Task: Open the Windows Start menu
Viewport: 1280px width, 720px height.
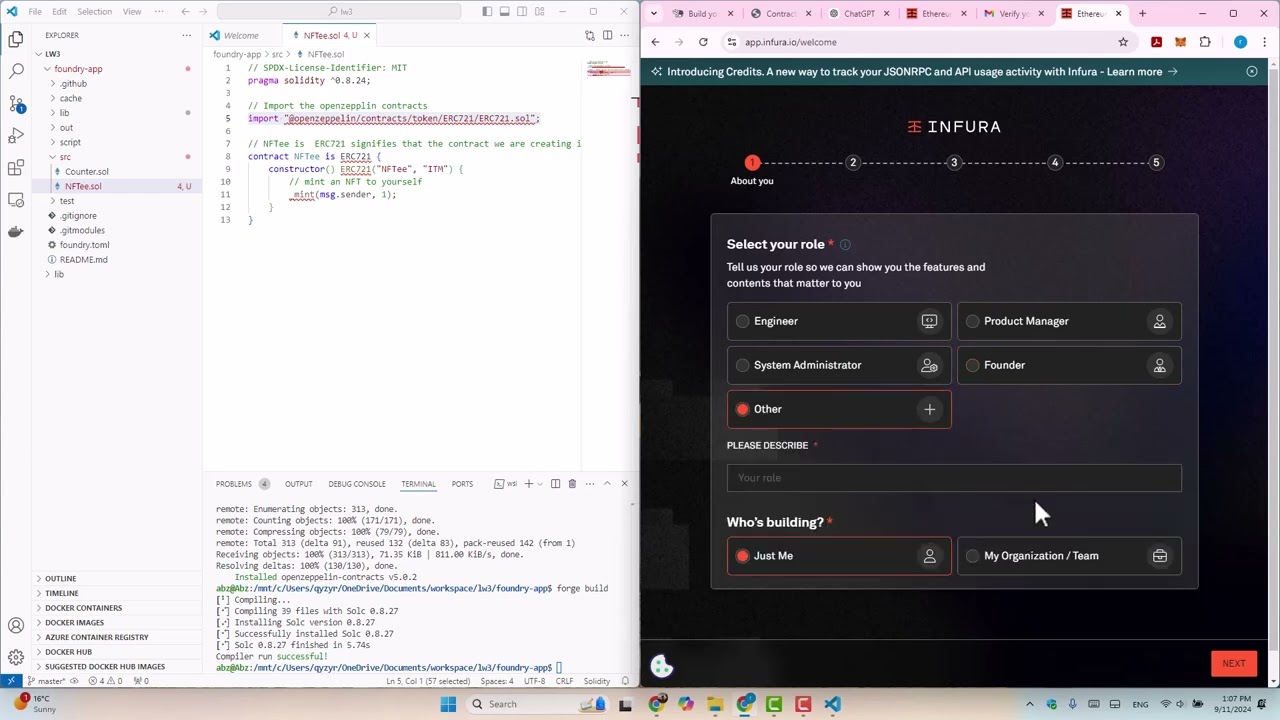Action: click(448, 704)
